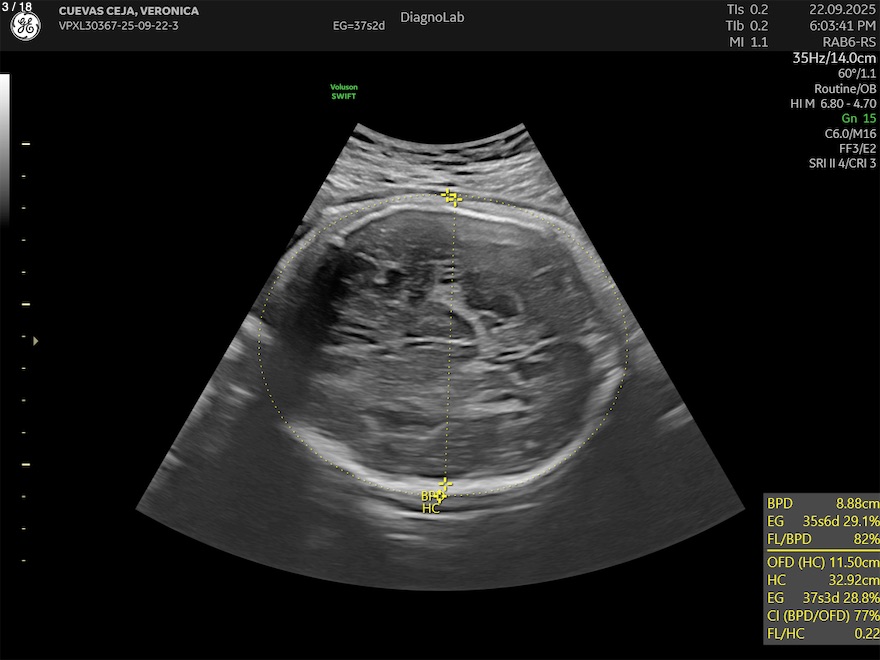
Task: Select the OFD (HC) 11.50cm result
Action: pos(822,562)
